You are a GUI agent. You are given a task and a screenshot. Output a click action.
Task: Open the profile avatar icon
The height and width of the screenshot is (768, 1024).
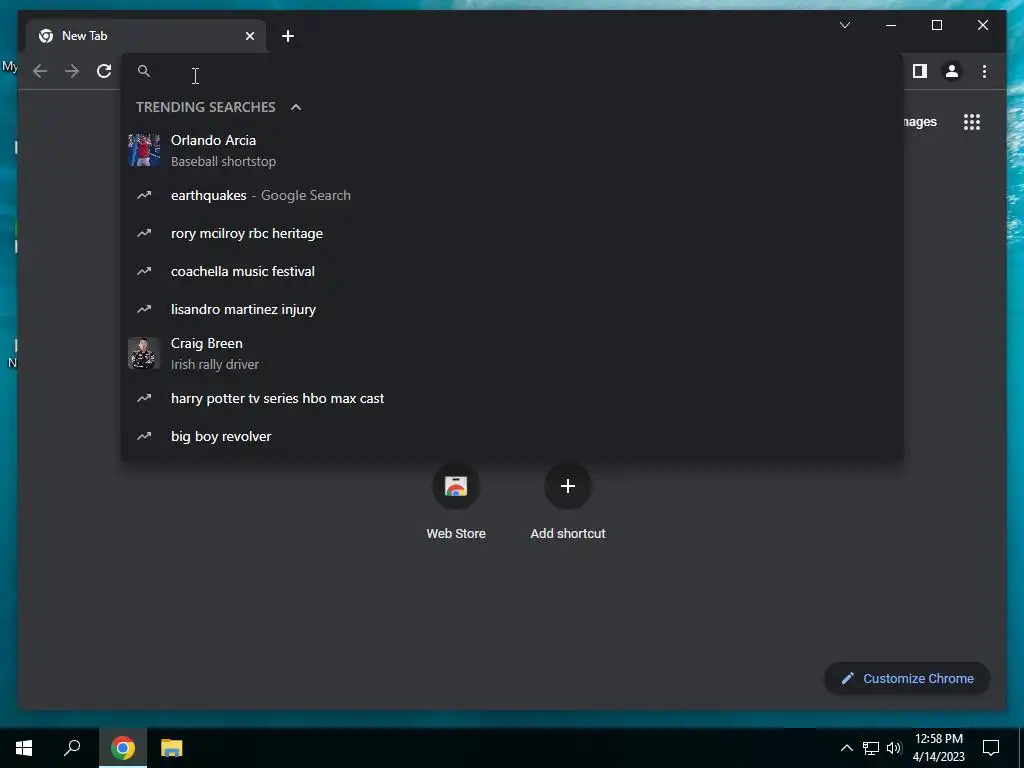(x=952, y=71)
